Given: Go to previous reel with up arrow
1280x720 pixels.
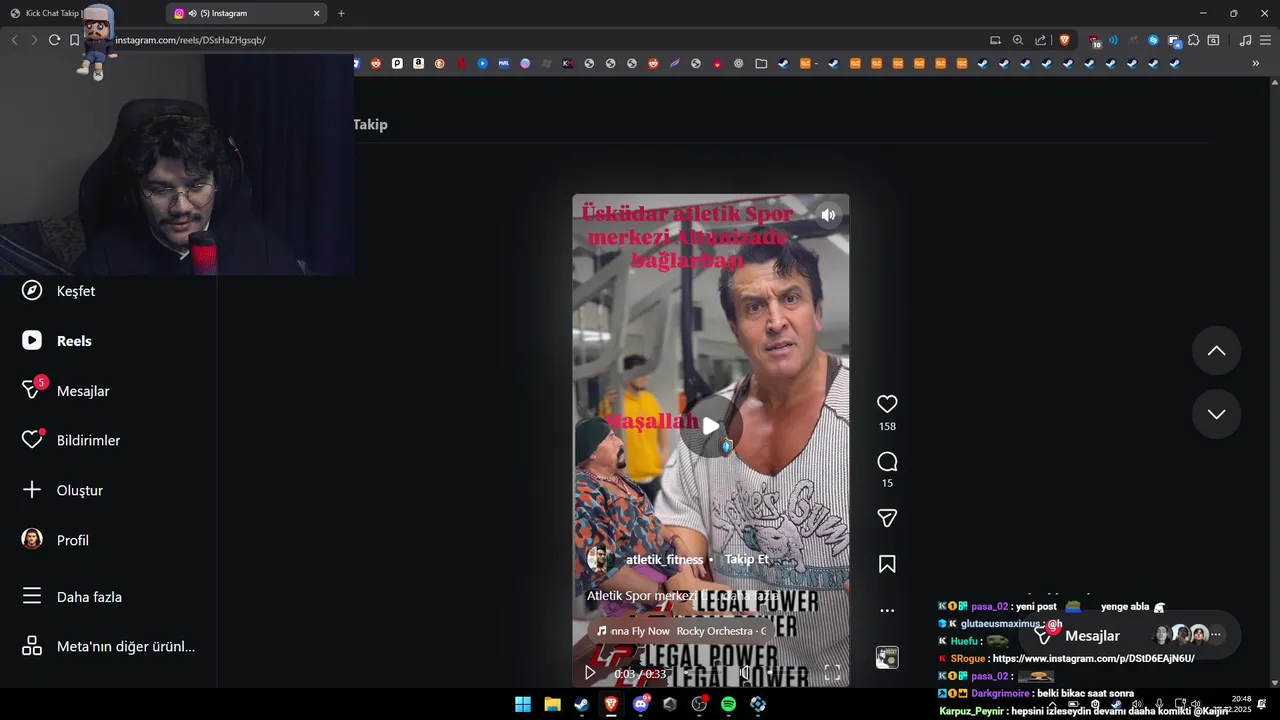Looking at the screenshot, I should tap(1216, 350).
